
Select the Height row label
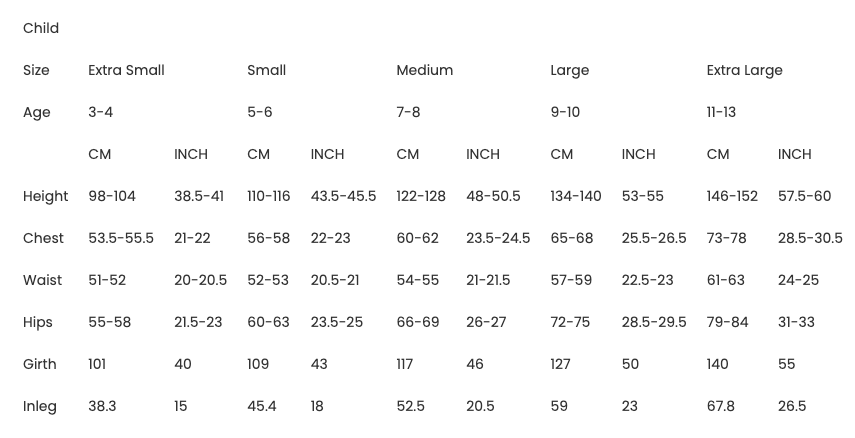(x=45, y=196)
